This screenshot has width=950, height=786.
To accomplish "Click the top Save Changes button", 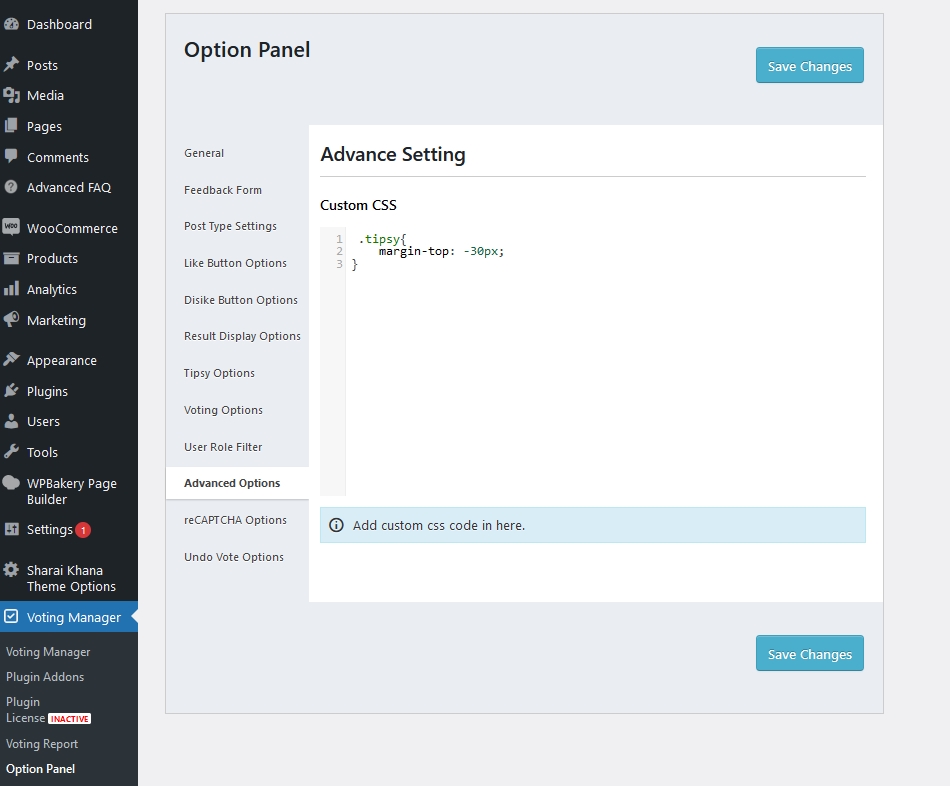I will coord(809,66).
